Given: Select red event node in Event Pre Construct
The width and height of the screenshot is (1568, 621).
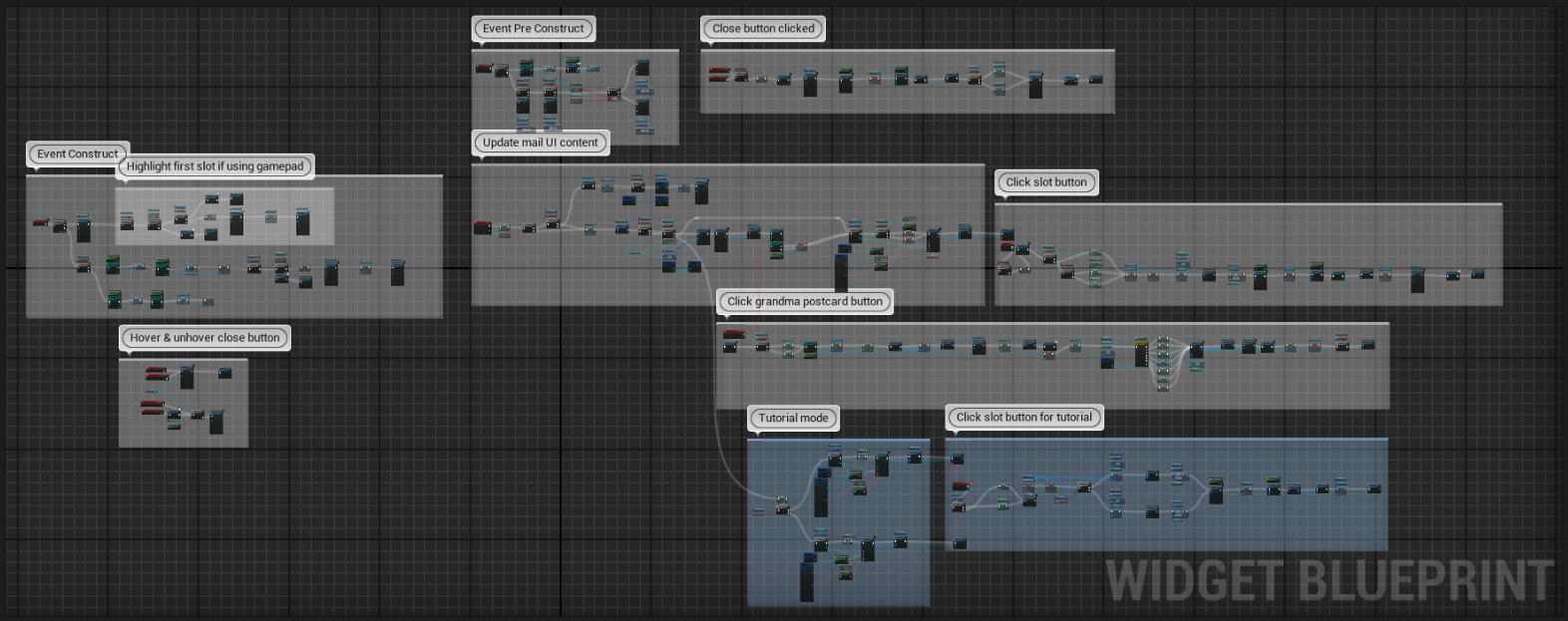Looking at the screenshot, I should (x=484, y=68).
